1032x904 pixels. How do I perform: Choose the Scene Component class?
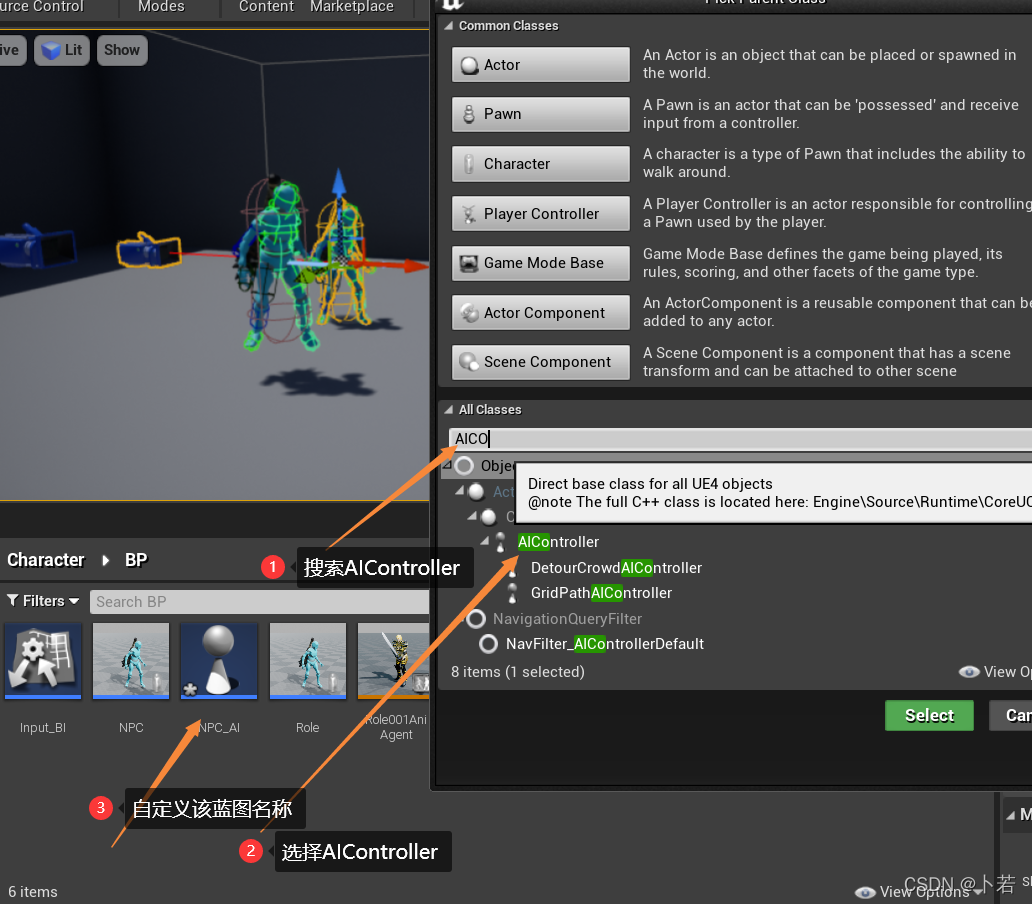[x=540, y=362]
